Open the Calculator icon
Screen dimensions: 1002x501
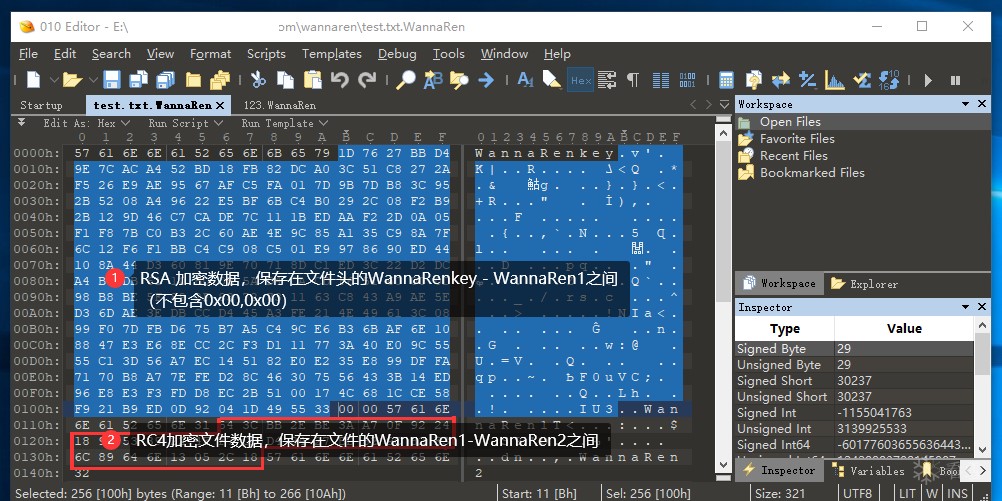[x=726, y=80]
